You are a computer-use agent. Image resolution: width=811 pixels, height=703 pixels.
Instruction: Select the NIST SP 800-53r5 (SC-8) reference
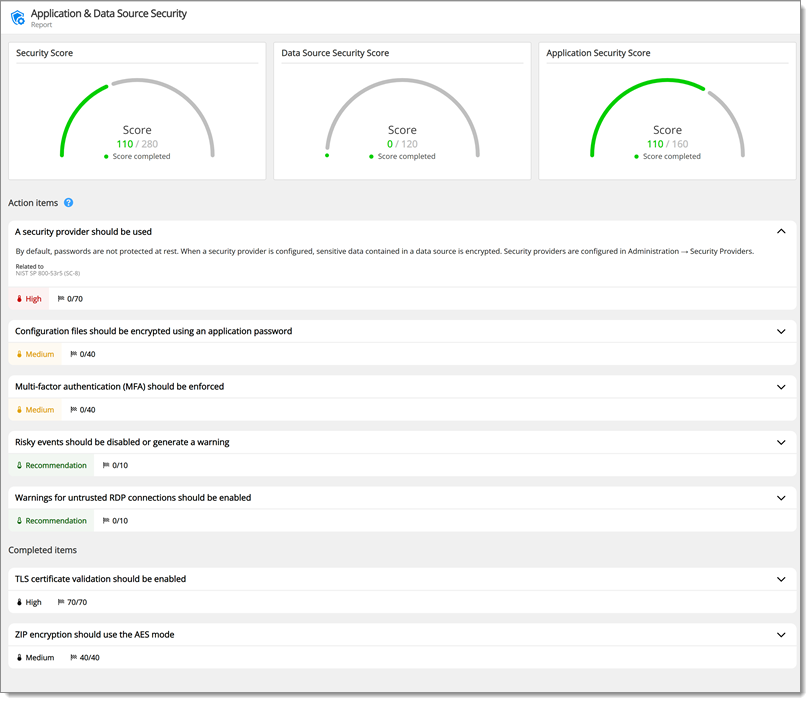48,273
